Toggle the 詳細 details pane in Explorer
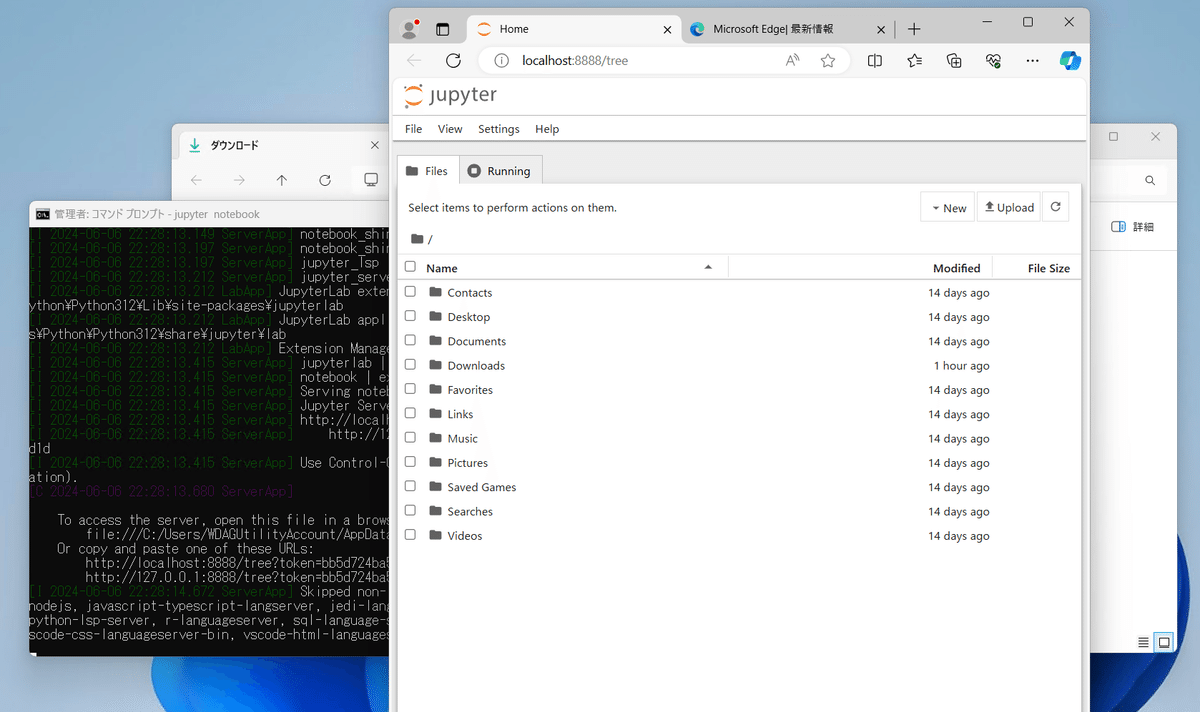 [1132, 227]
